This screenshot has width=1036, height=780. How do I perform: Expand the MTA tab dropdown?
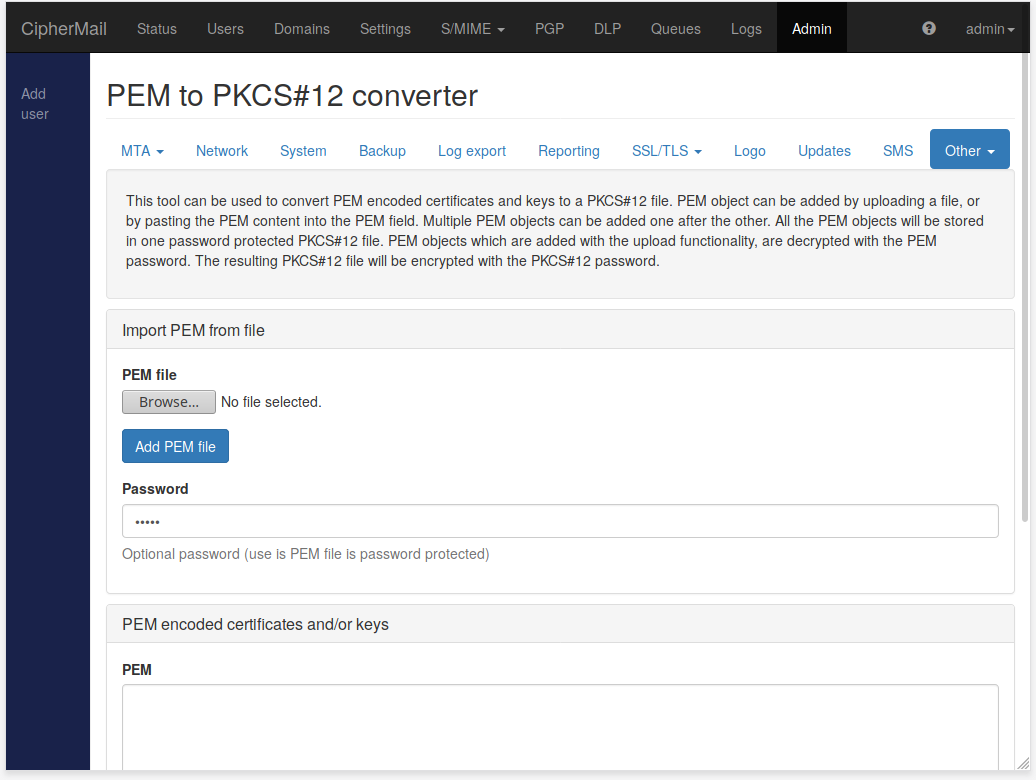coord(142,151)
